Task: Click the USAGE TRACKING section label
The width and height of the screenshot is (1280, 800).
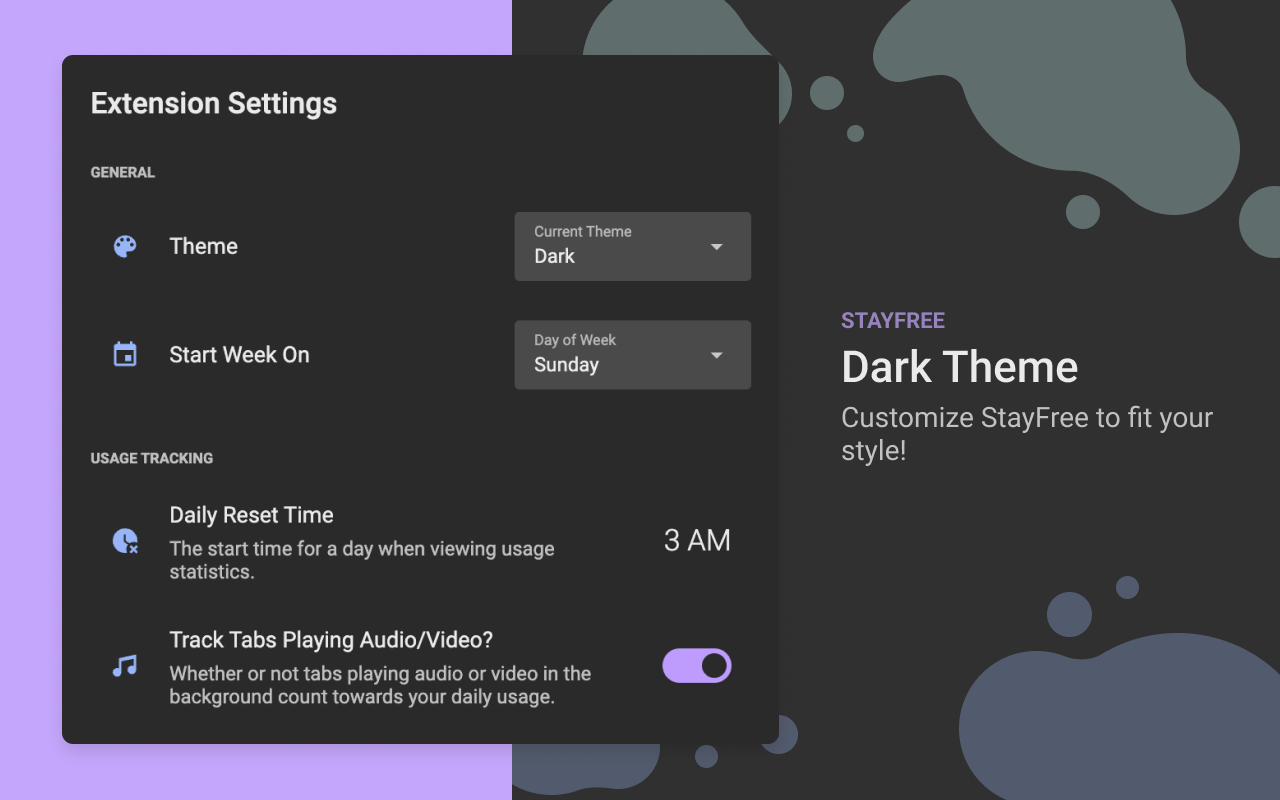Action: point(152,458)
